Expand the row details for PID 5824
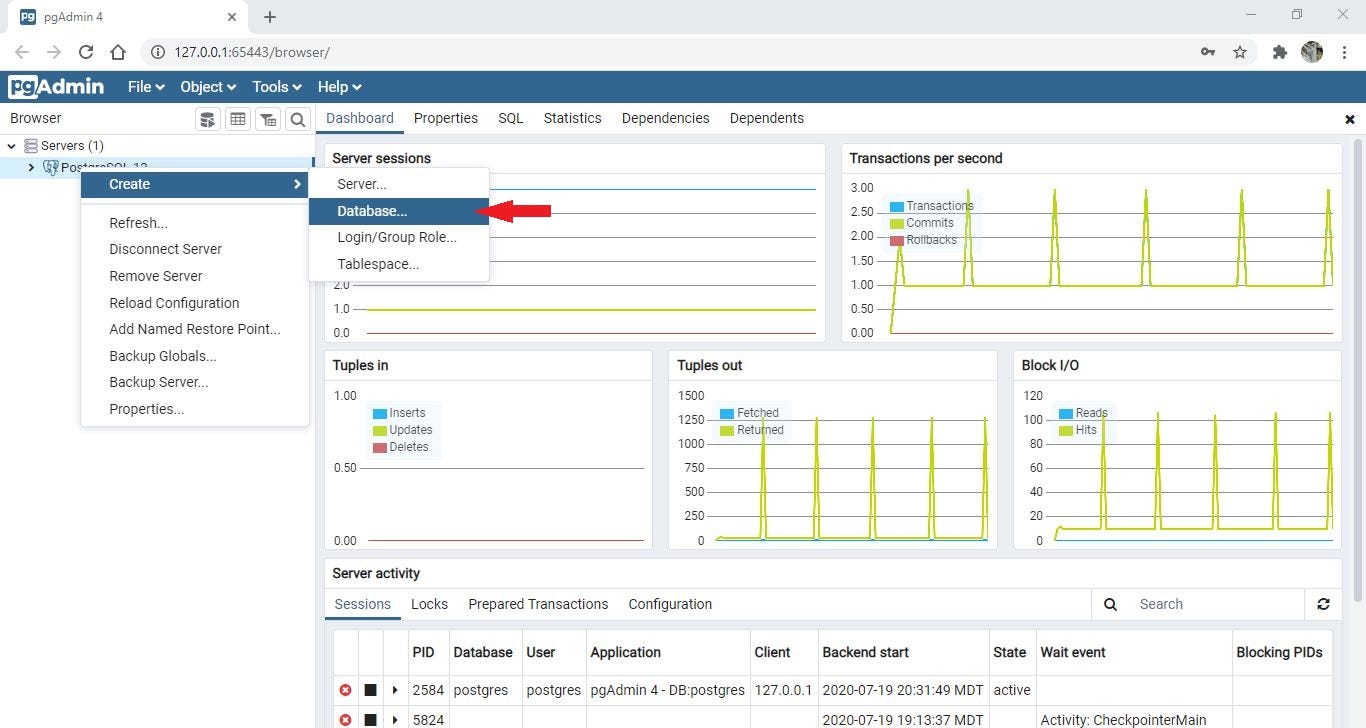Image resolution: width=1366 pixels, height=728 pixels. pyautogui.click(x=395, y=720)
